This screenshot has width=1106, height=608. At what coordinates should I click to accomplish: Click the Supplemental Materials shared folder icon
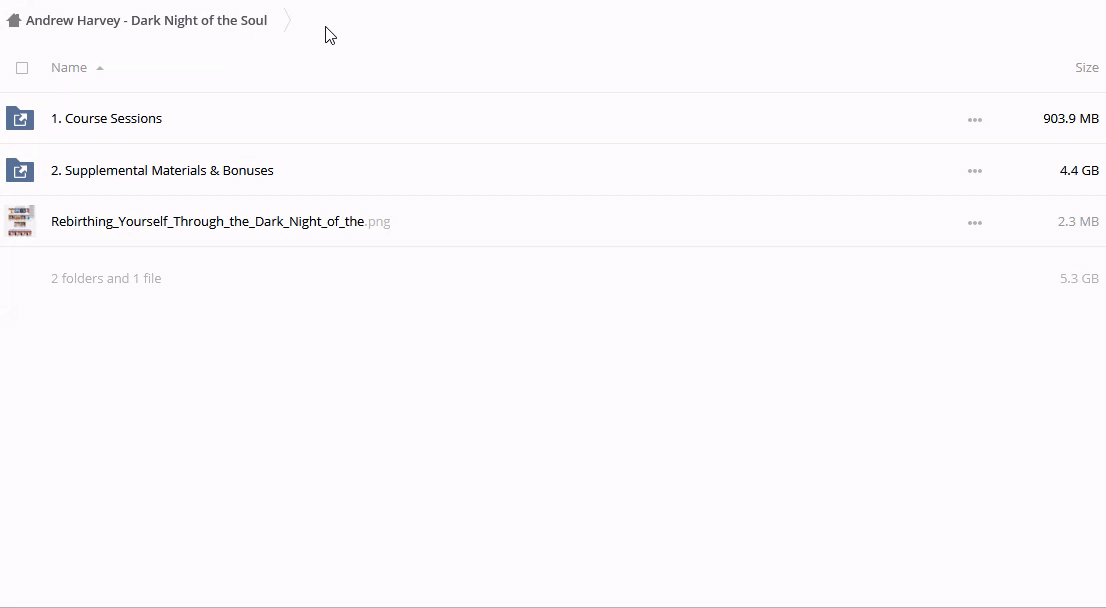pos(20,171)
